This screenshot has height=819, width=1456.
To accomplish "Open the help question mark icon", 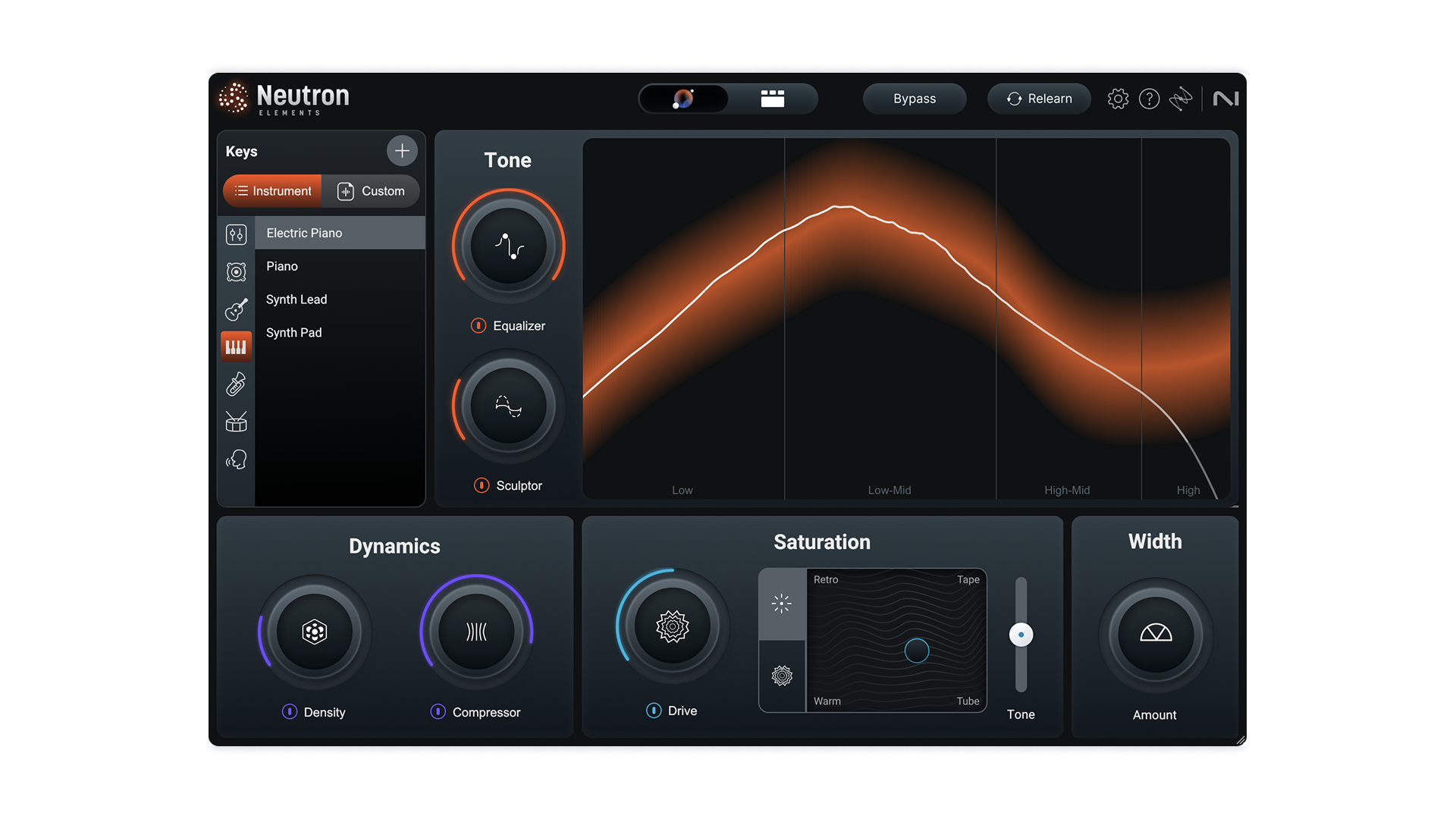I will (1149, 99).
